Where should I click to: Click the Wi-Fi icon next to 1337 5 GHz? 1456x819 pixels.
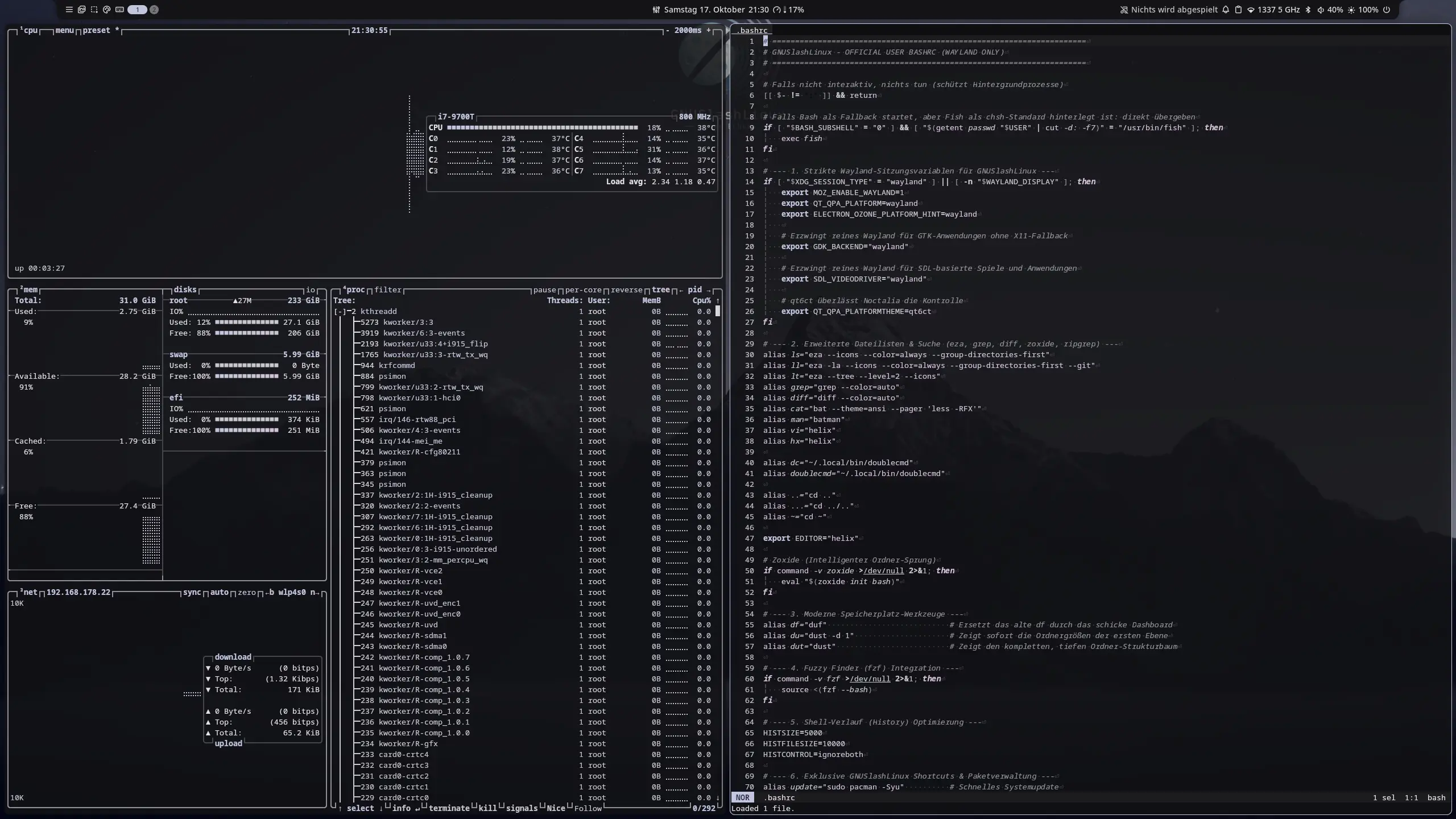pos(1251,10)
